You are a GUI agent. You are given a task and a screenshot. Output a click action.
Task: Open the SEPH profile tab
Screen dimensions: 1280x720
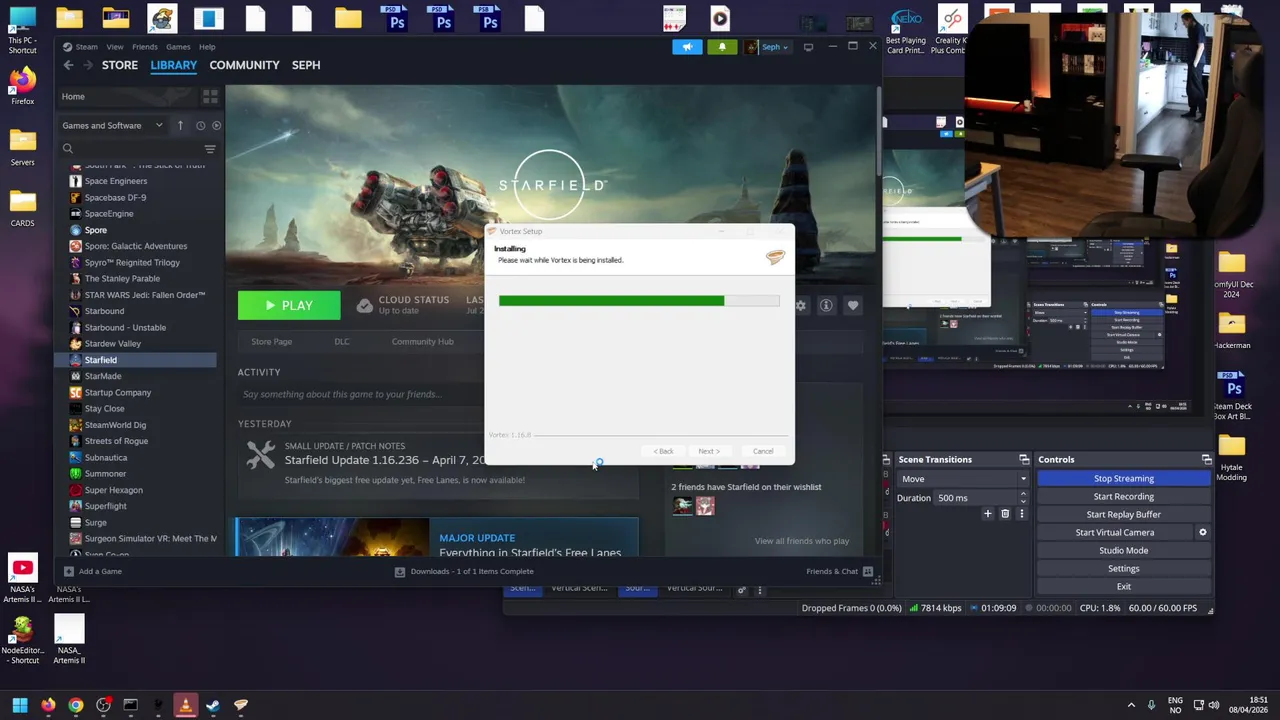(x=306, y=65)
